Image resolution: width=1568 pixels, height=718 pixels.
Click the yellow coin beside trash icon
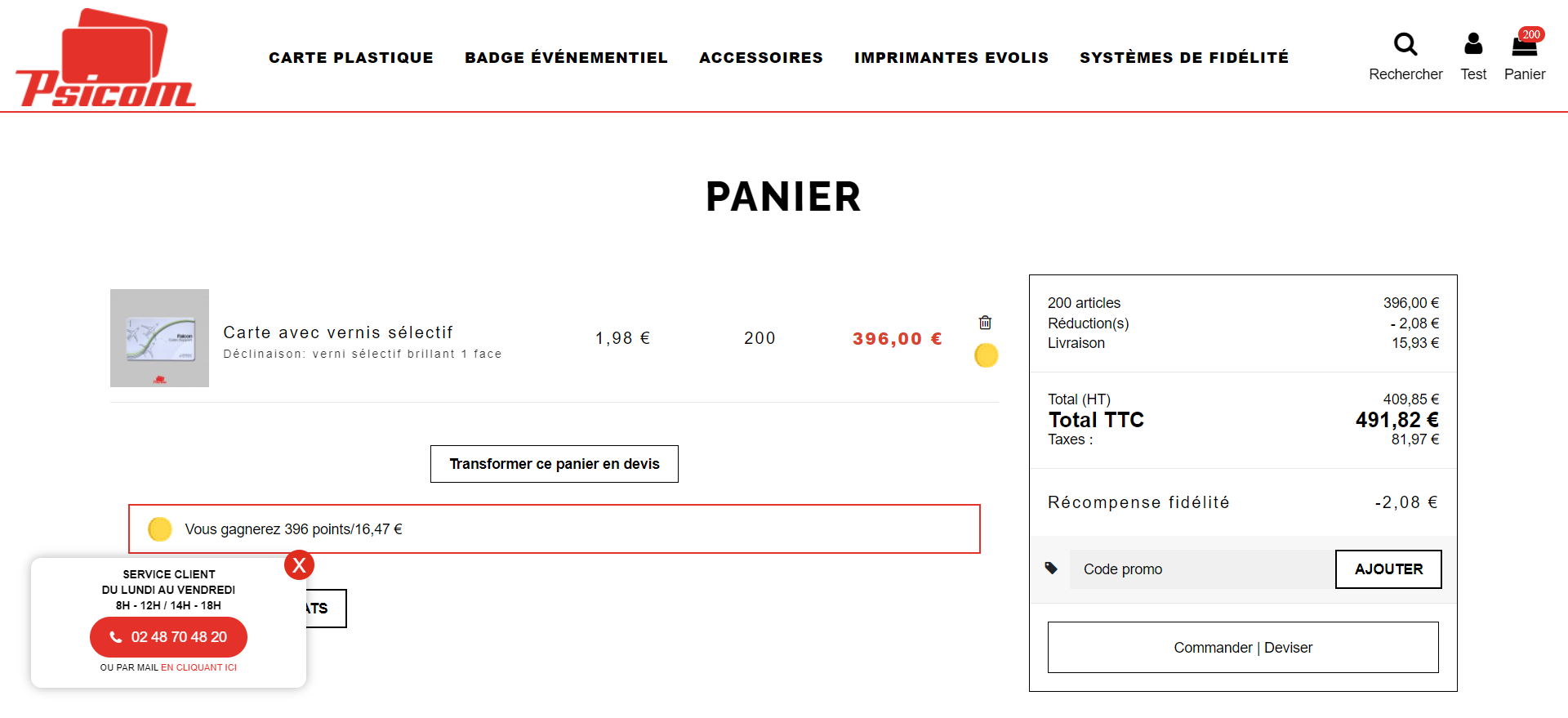tap(987, 355)
